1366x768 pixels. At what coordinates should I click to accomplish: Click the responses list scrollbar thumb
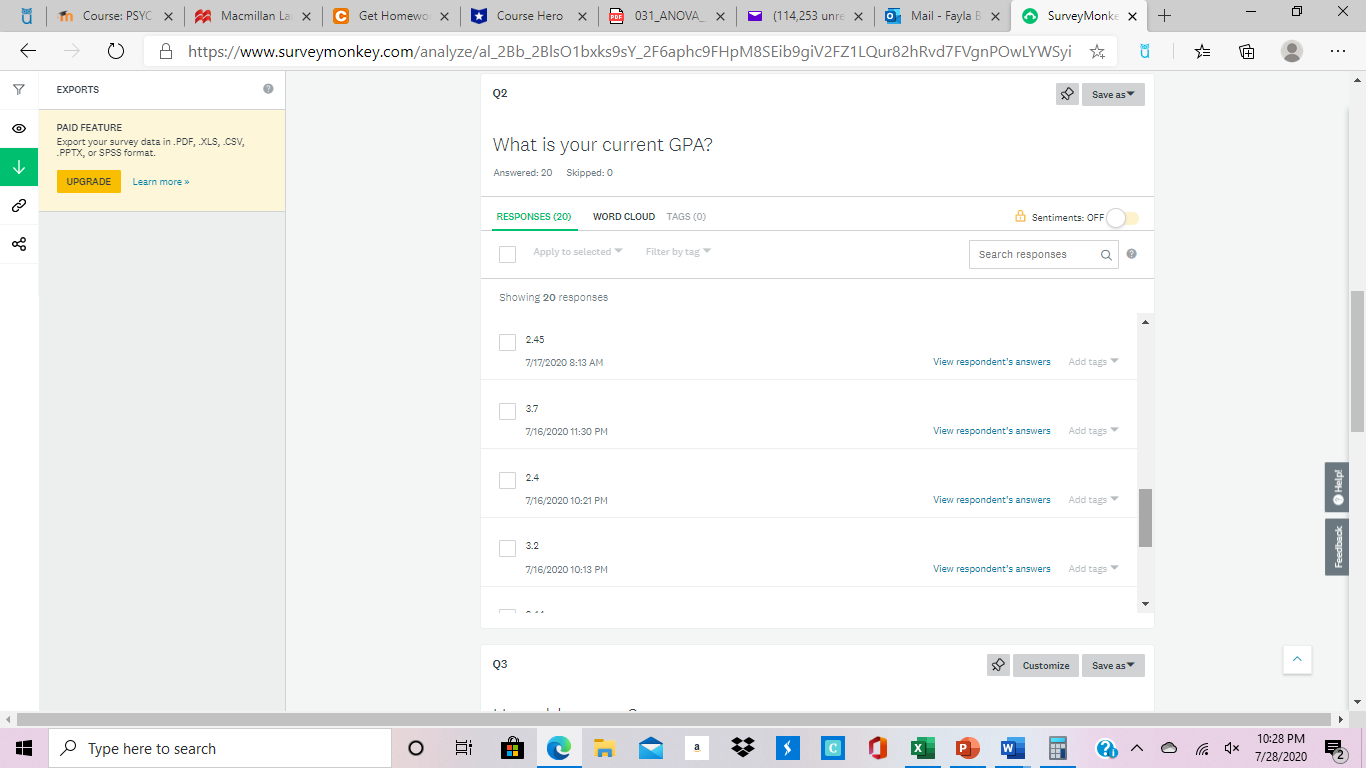(x=1145, y=518)
